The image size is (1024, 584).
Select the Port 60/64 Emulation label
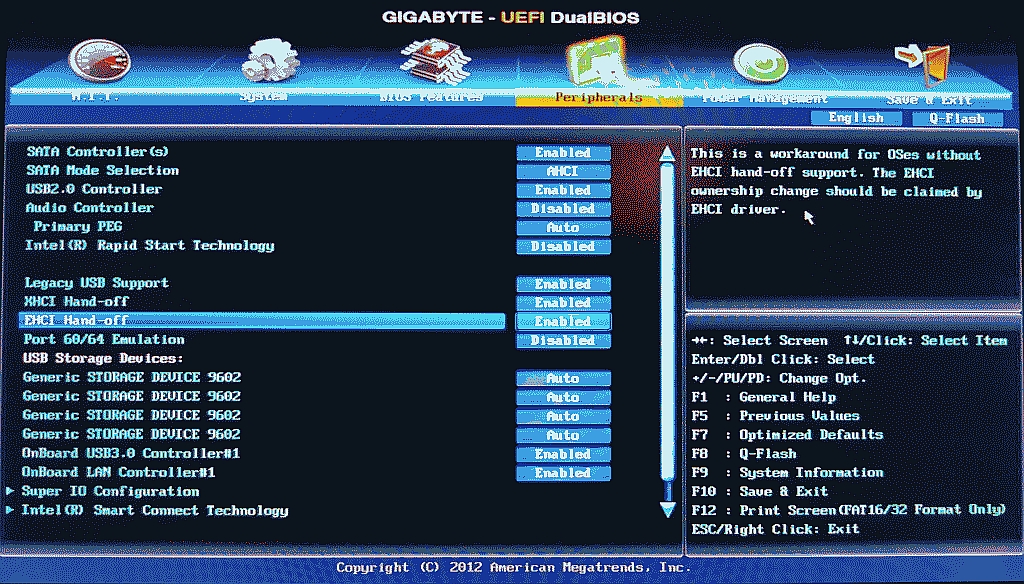(104, 340)
